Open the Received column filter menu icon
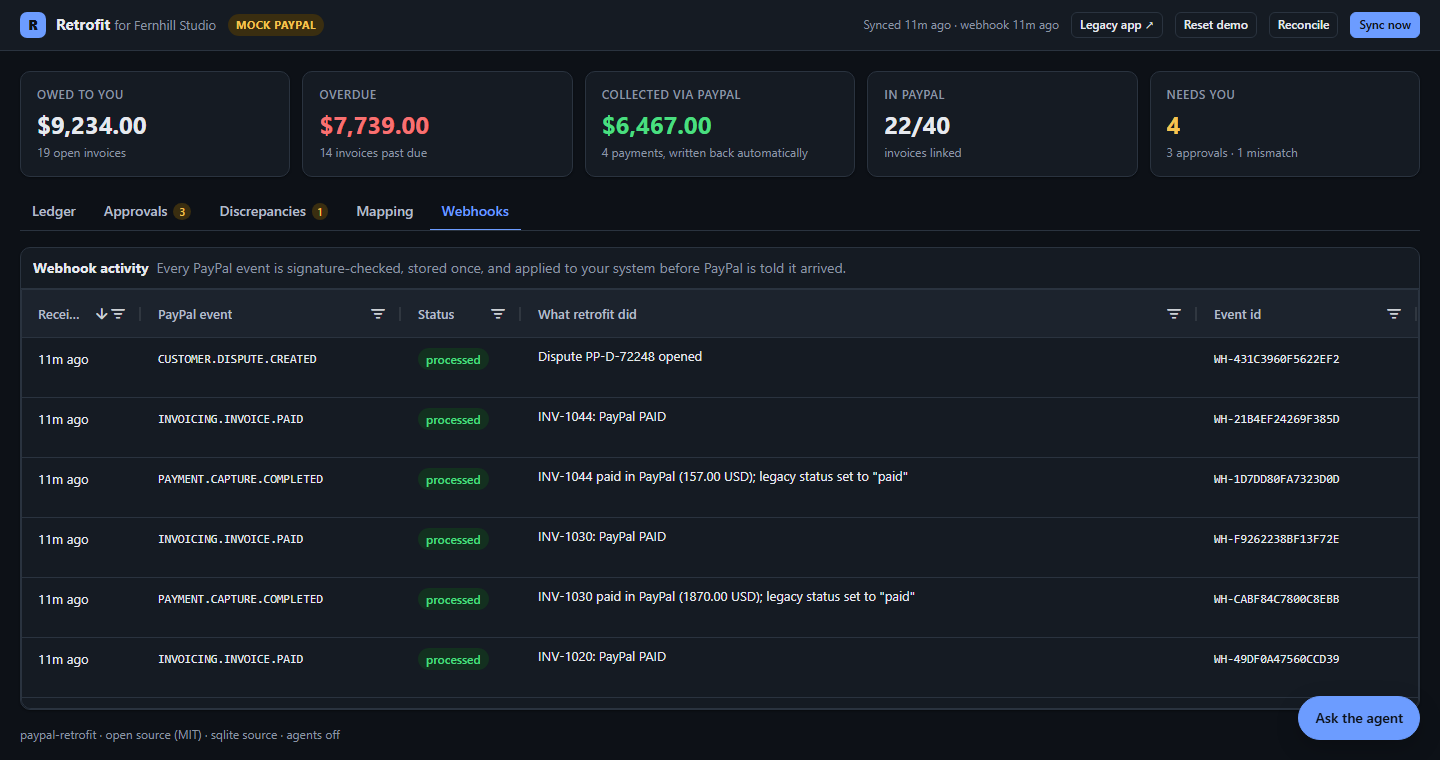1440x760 pixels. point(118,314)
